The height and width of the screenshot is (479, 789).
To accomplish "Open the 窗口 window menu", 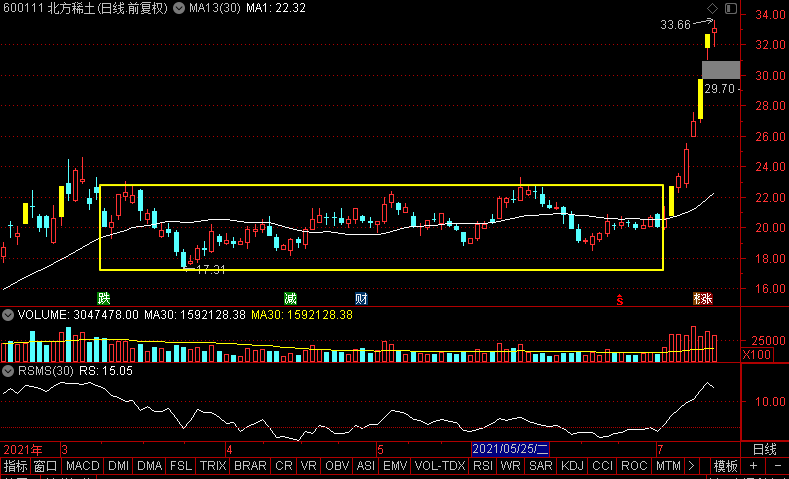I will tap(45, 465).
